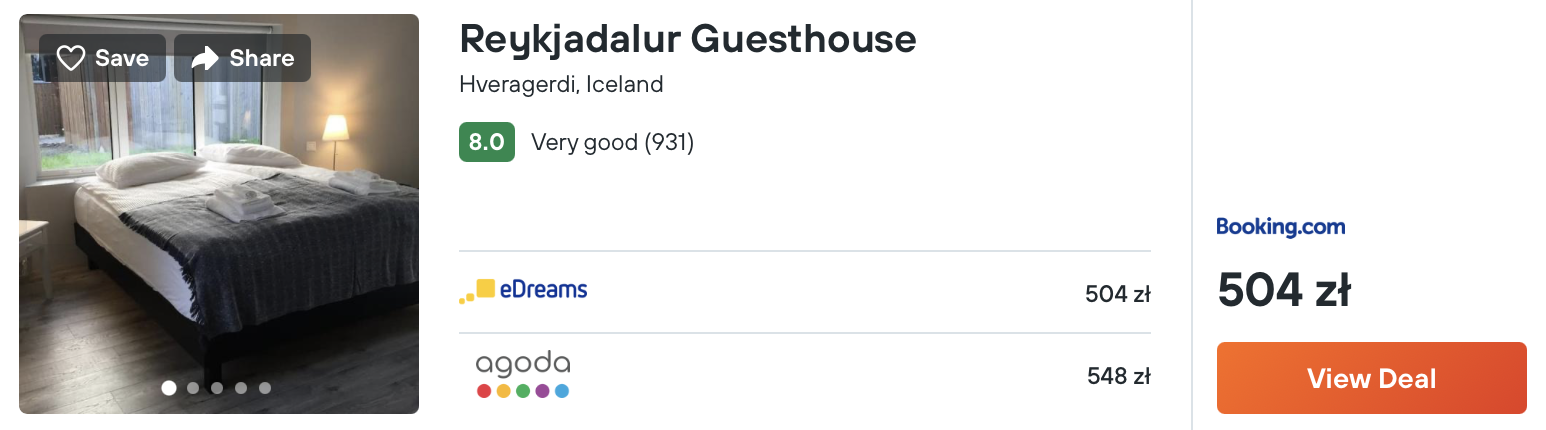Image resolution: width=1546 pixels, height=430 pixels.
Task: Click the large 504 zł Booking.com price
Action: pyautogui.click(x=1284, y=291)
